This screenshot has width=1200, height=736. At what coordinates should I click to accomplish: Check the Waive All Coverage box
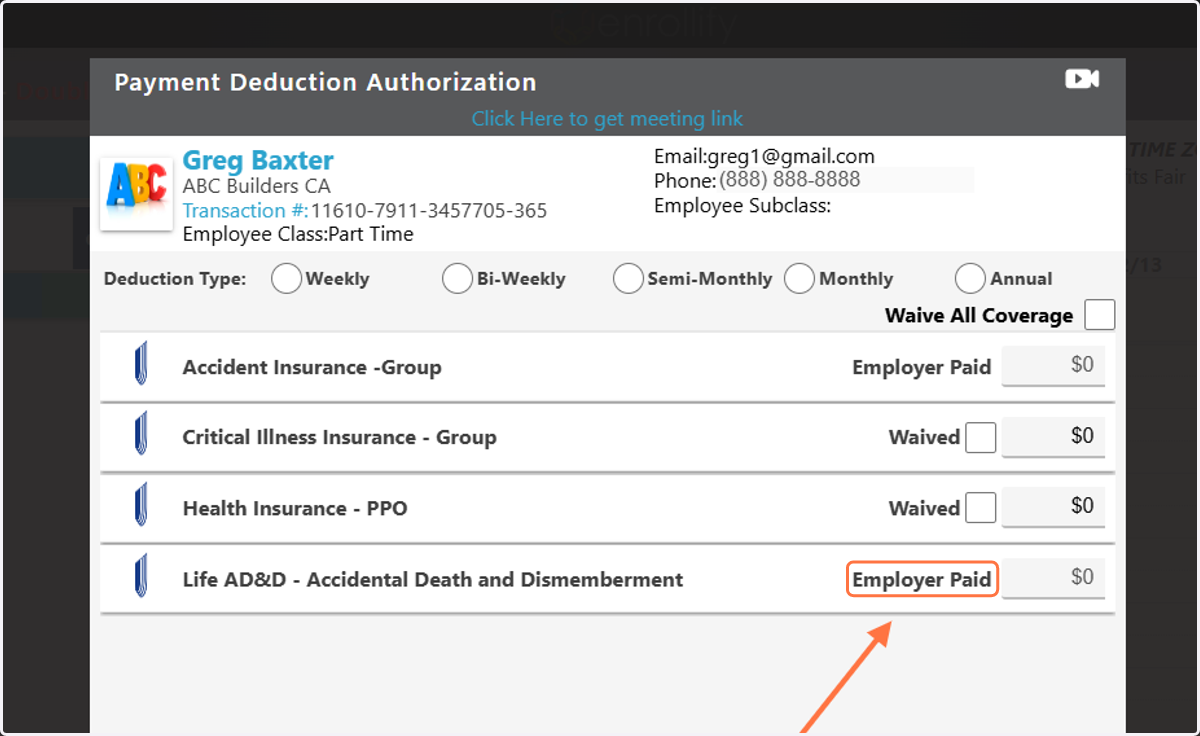click(1100, 314)
